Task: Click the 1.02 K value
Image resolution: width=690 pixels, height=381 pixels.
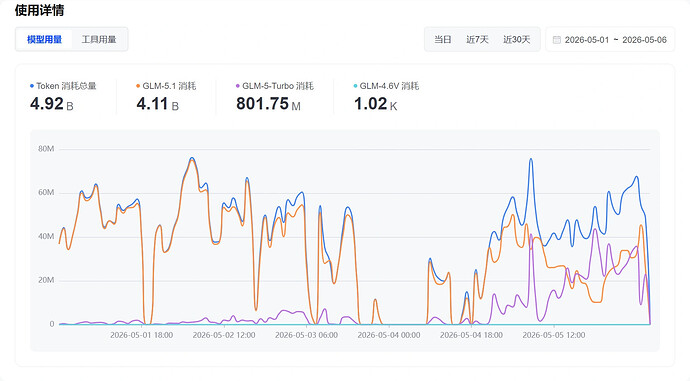Action: (375, 104)
